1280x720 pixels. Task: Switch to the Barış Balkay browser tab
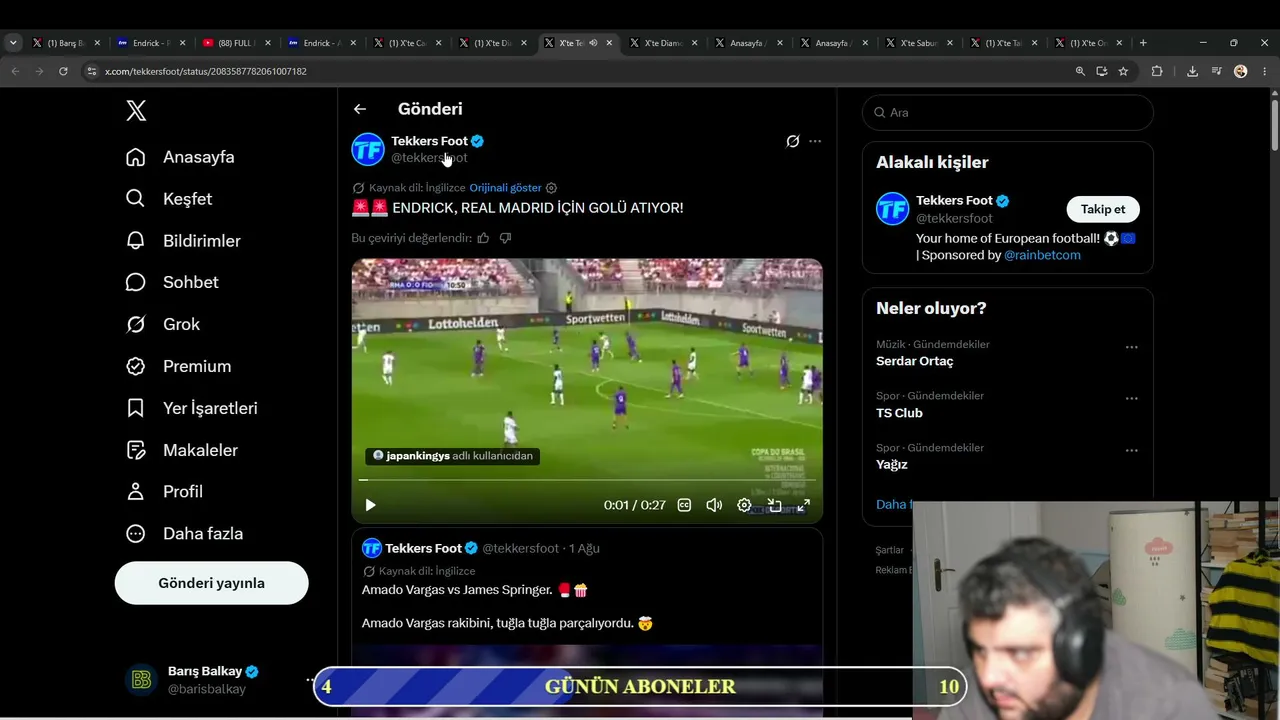(67, 43)
